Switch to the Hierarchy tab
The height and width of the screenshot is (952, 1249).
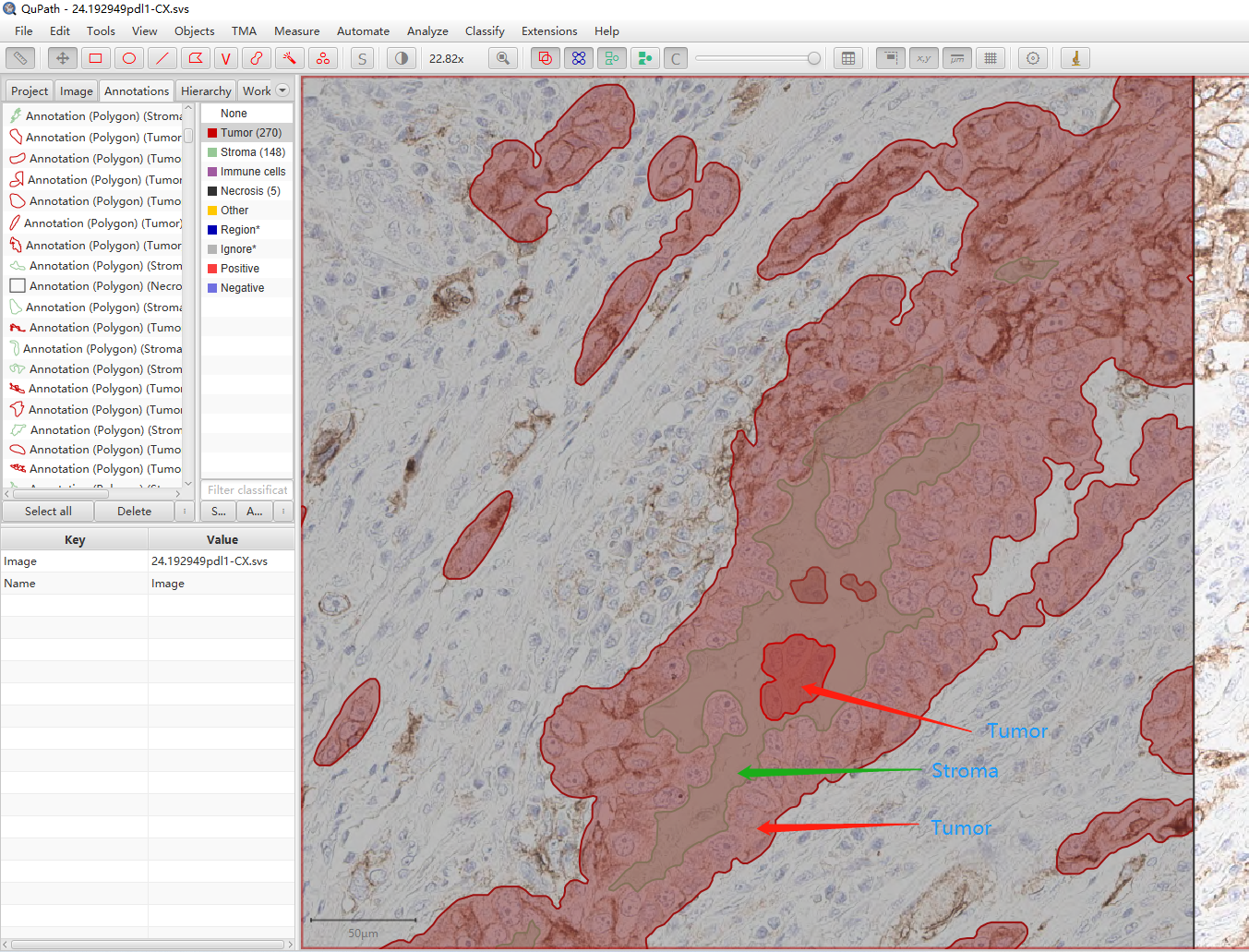[x=206, y=90]
